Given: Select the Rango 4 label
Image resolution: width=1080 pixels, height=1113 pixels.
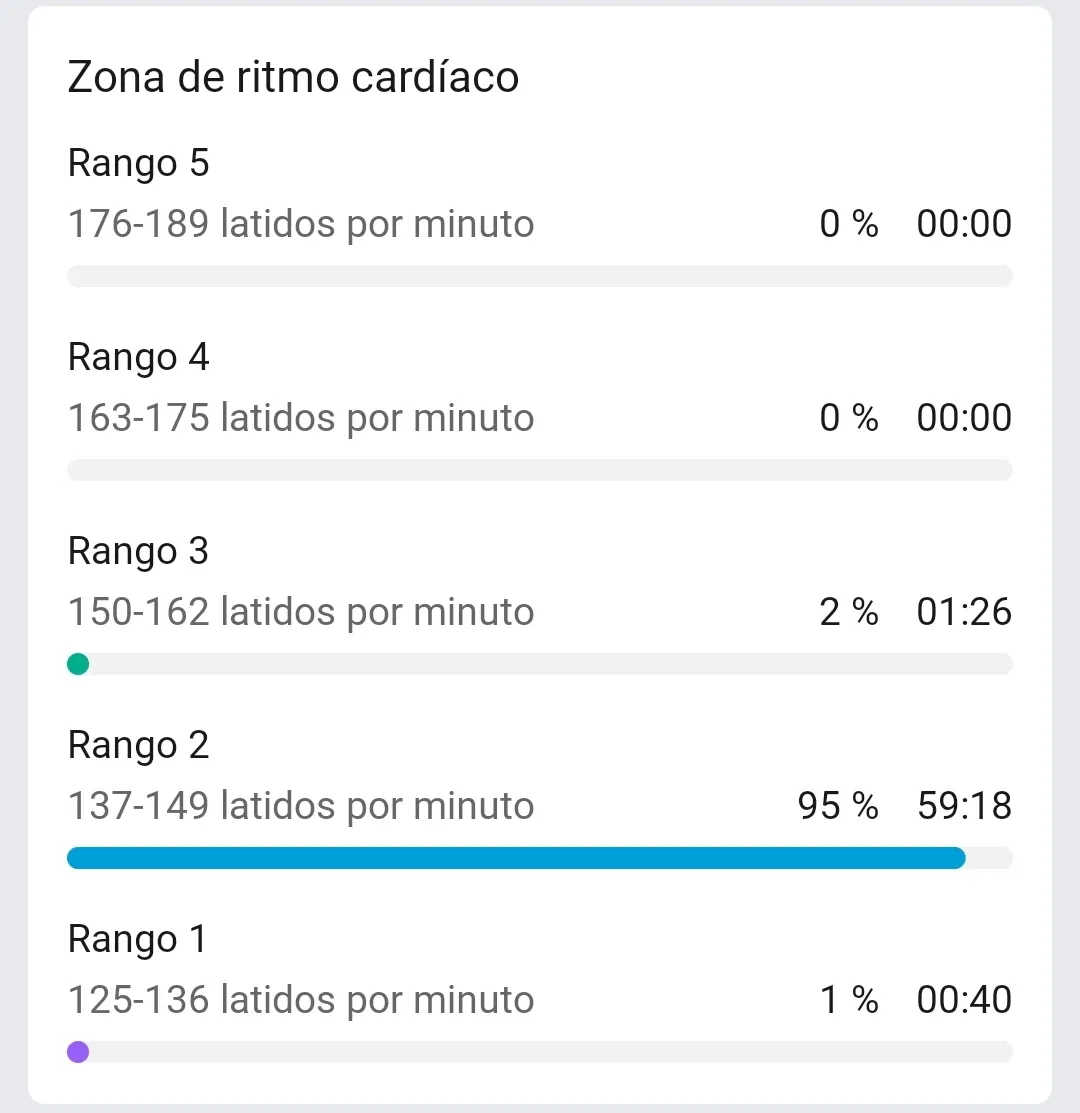Looking at the screenshot, I should click(x=138, y=357).
